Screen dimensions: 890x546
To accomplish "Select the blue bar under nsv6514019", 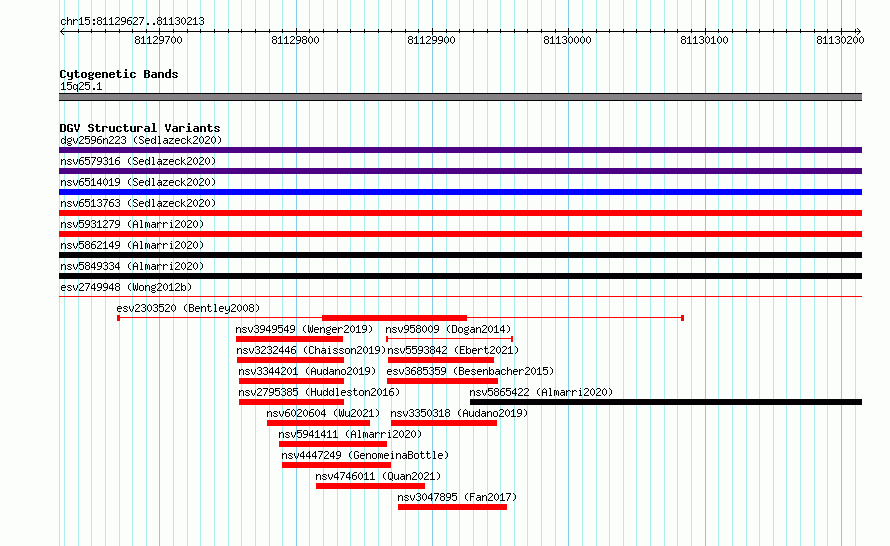I will click(460, 192).
